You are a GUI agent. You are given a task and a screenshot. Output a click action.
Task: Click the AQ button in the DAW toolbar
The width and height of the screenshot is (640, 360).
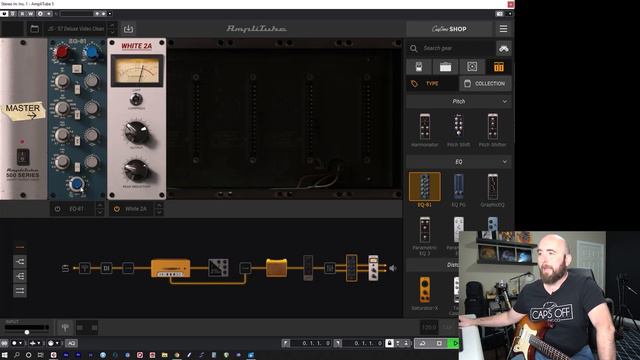(x=71, y=343)
